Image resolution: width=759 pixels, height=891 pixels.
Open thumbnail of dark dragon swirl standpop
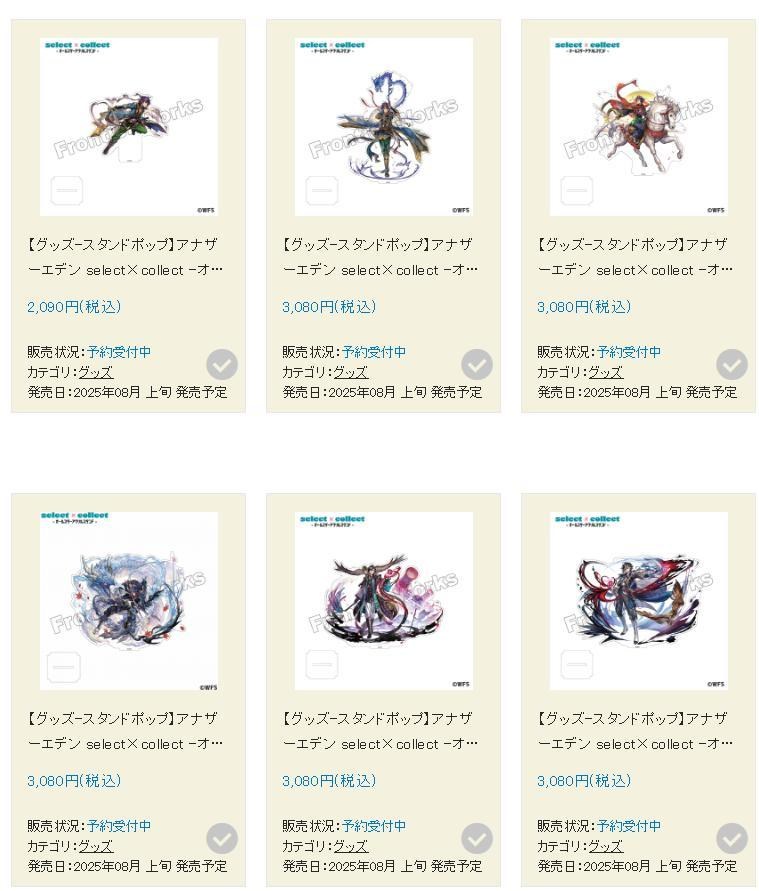129,601
